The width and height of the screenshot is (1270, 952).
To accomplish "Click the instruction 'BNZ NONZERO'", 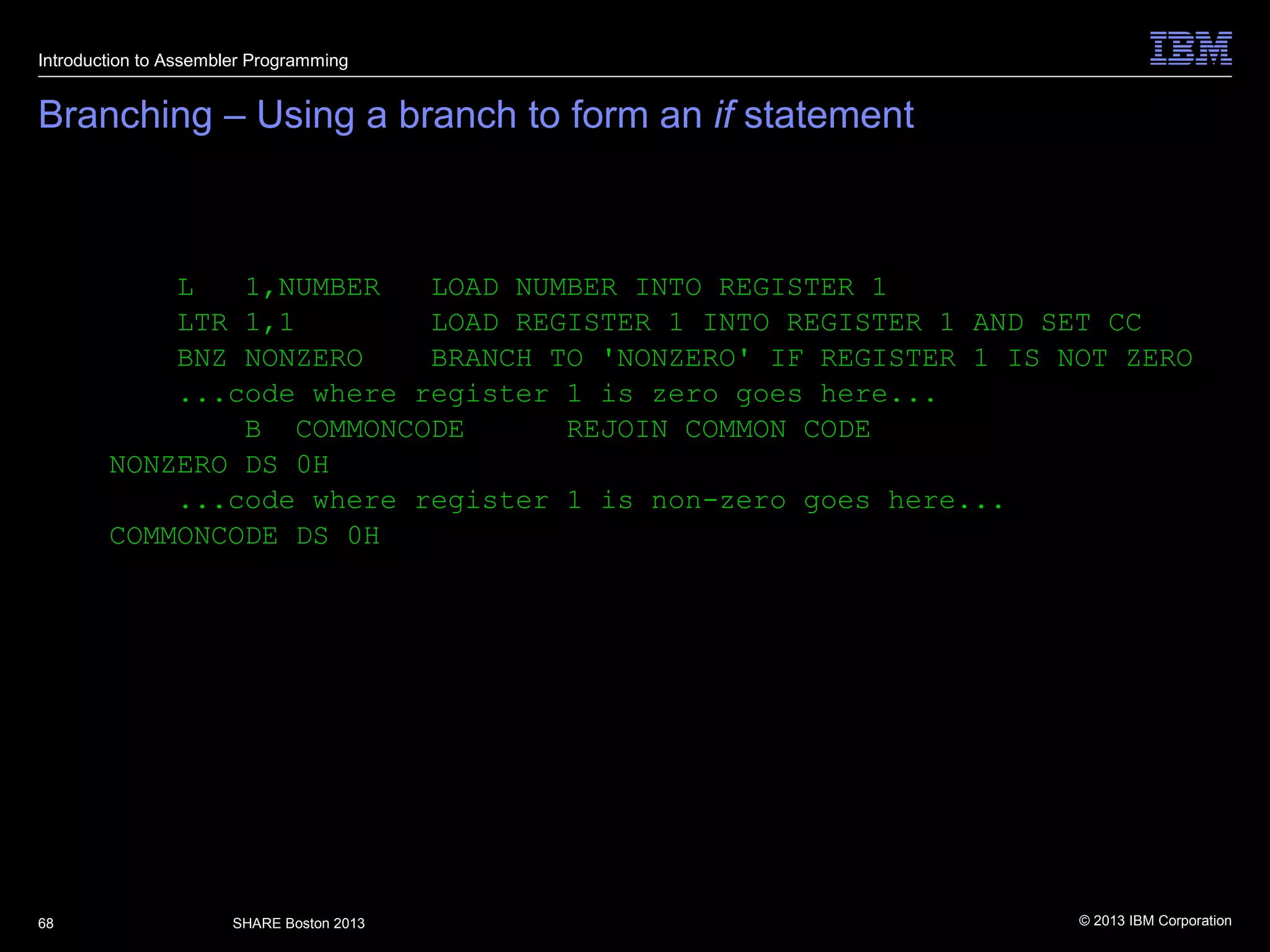I will coord(270,358).
